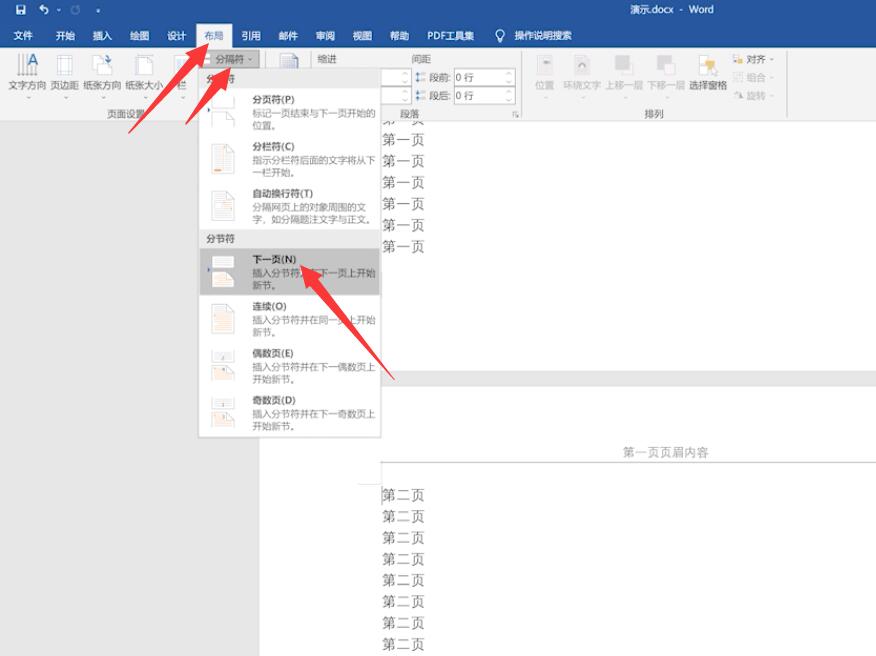
Task: Open the 选择窗格 selection pane
Action: (x=707, y=72)
